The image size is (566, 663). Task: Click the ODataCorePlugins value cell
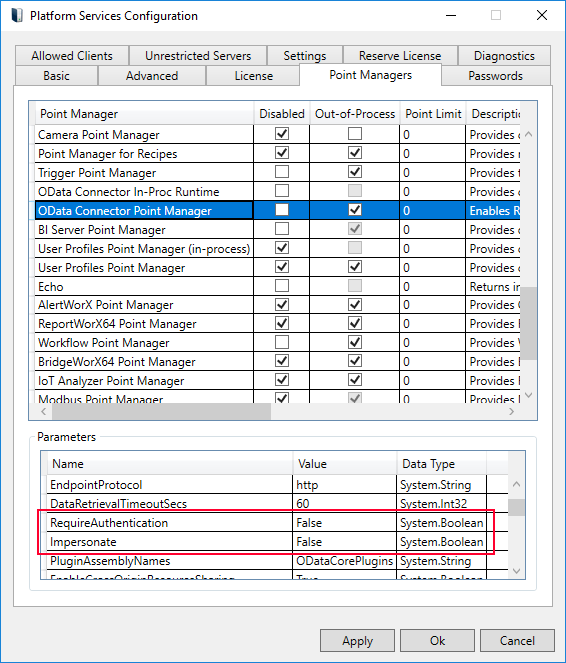(x=345, y=561)
